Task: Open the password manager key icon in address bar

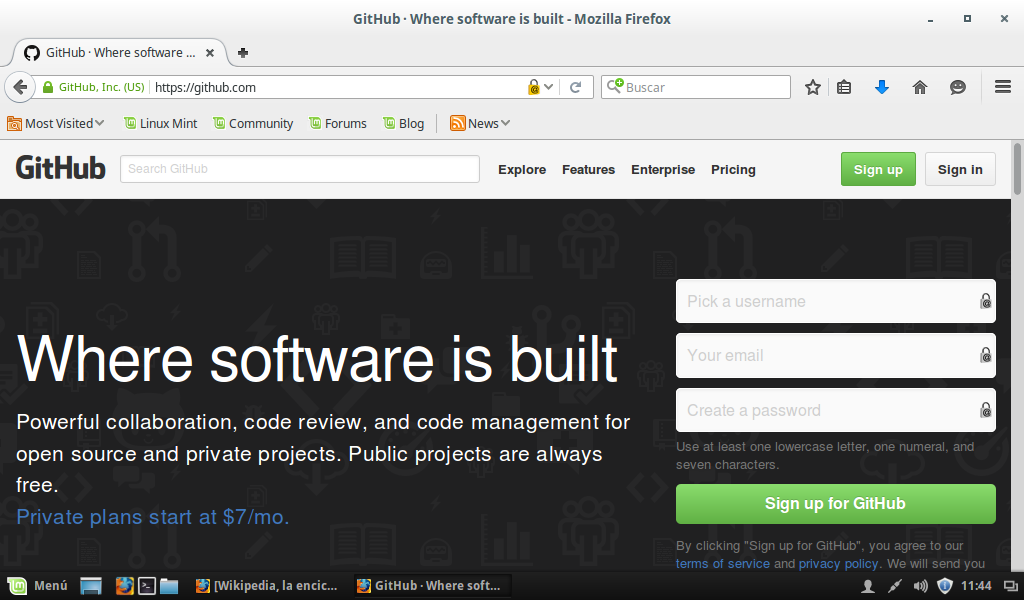Action: (x=534, y=87)
